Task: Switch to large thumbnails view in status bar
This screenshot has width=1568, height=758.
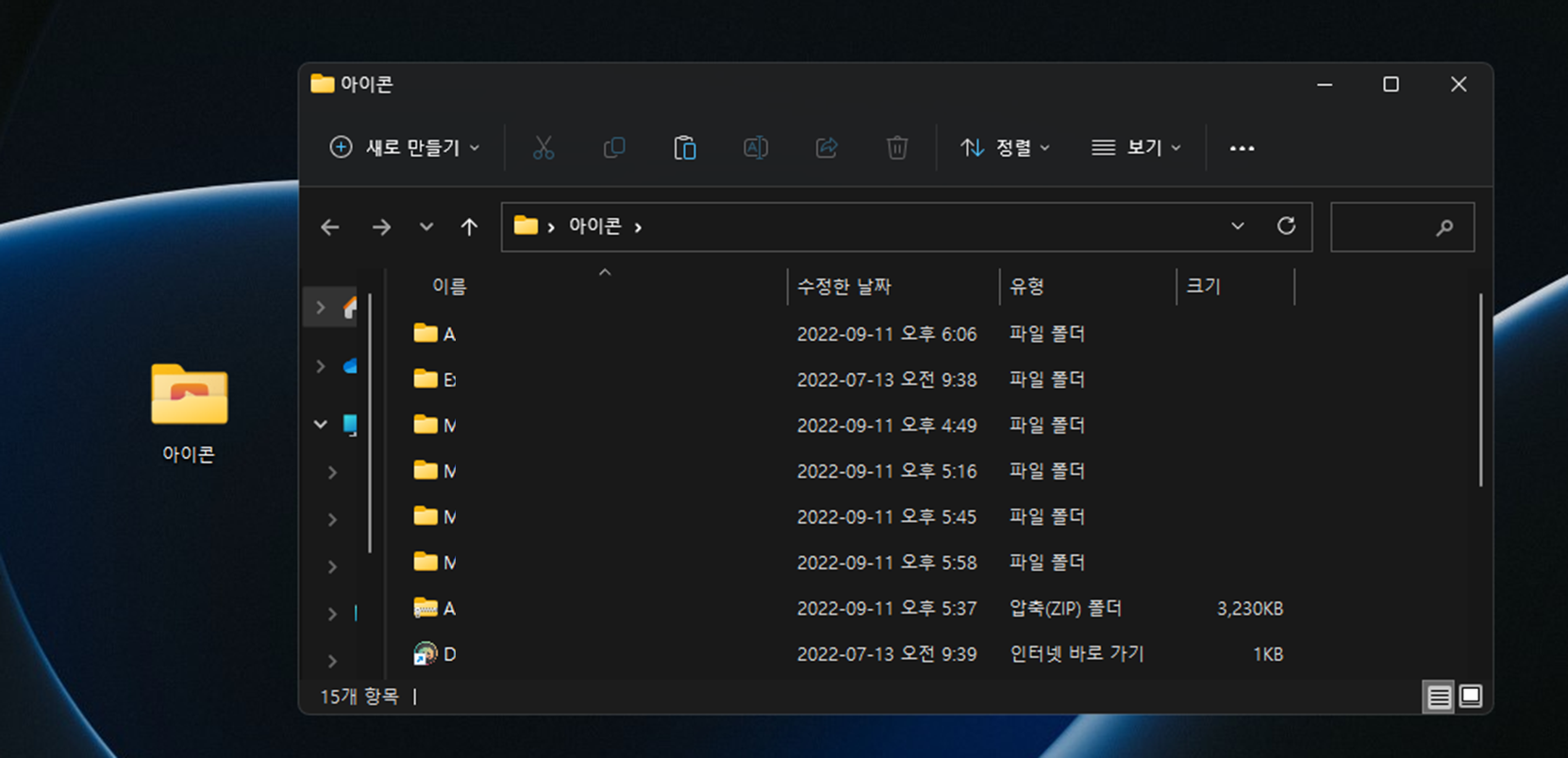Action: pyautogui.click(x=1471, y=697)
